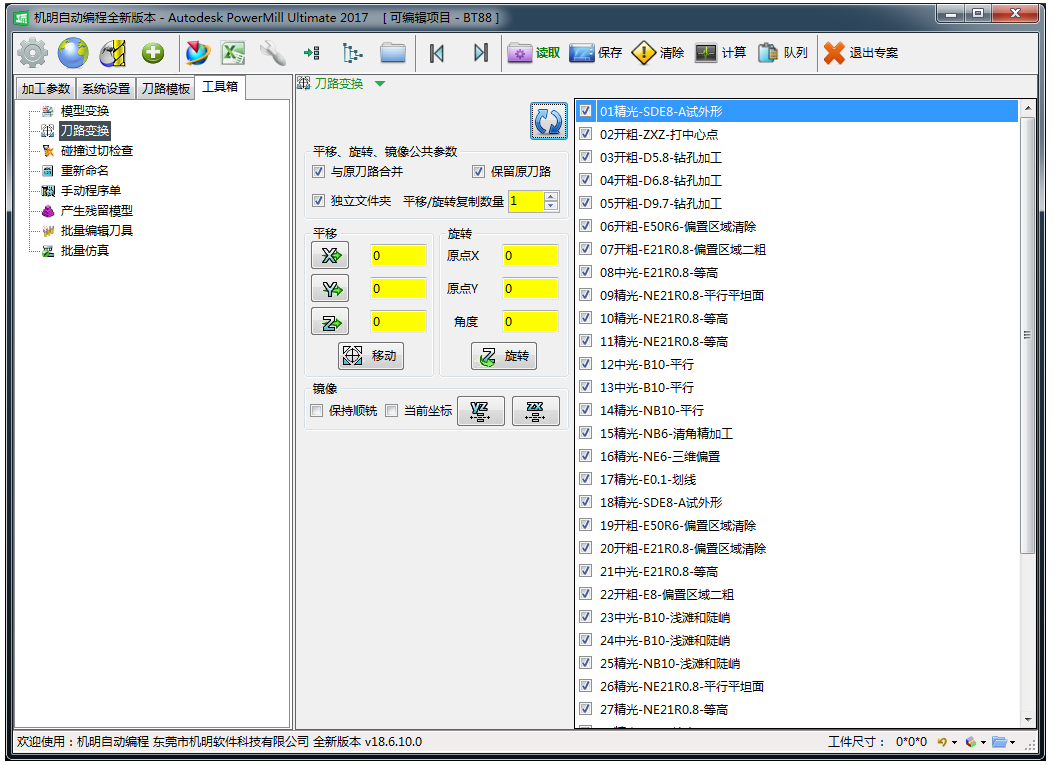The width and height of the screenshot is (1055, 765).
Task: Select 批量仿真 tree item
Action: 85,250
